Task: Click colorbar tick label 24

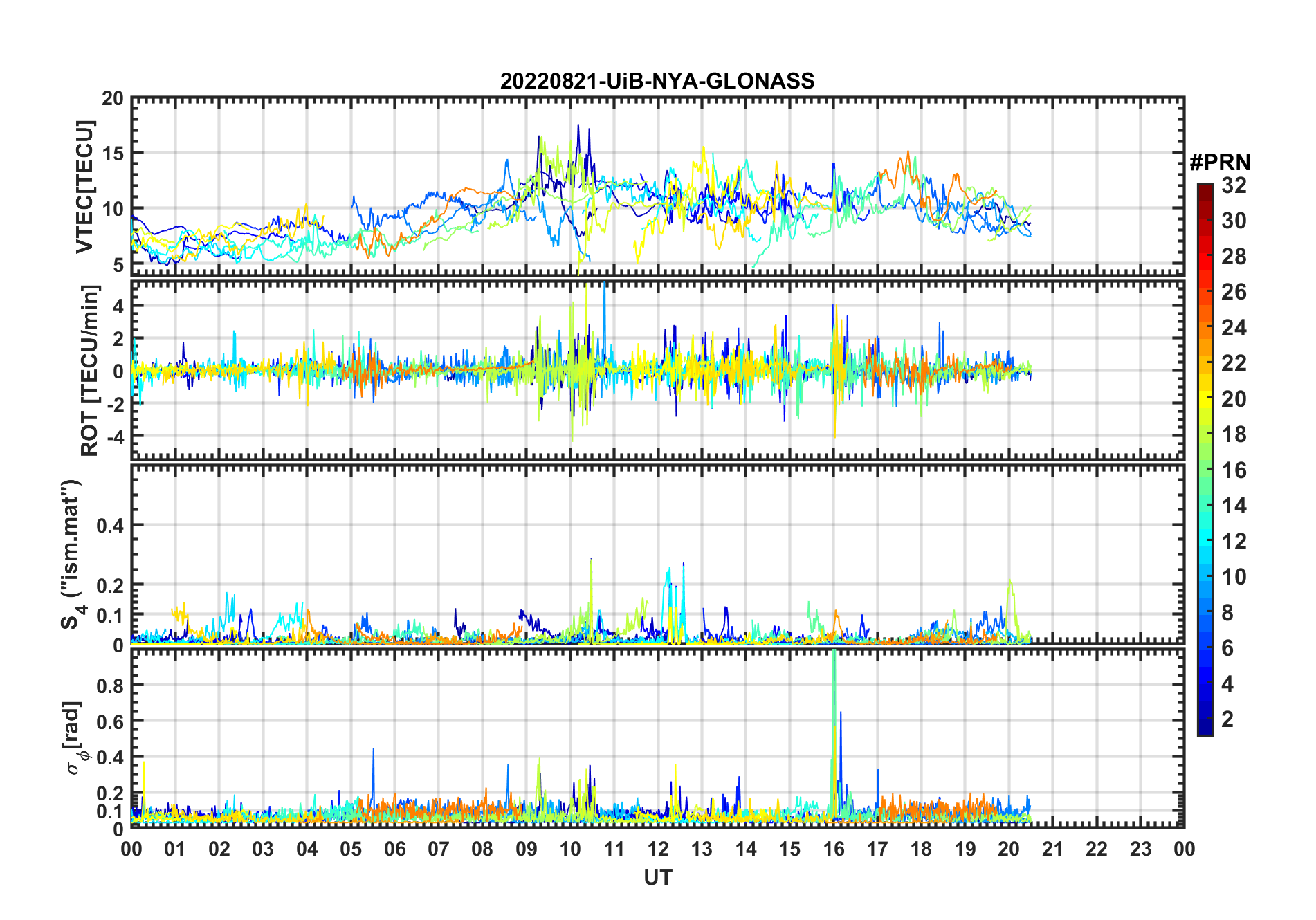Action: (1234, 328)
